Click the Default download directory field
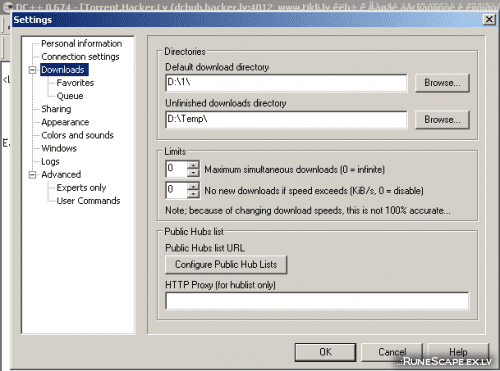500x371 pixels. [286, 83]
